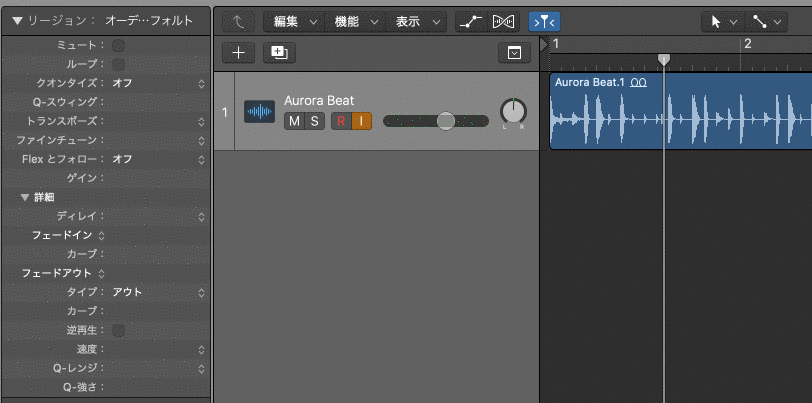Toggle input monitoring on Aurora Beat

pyautogui.click(x=361, y=121)
